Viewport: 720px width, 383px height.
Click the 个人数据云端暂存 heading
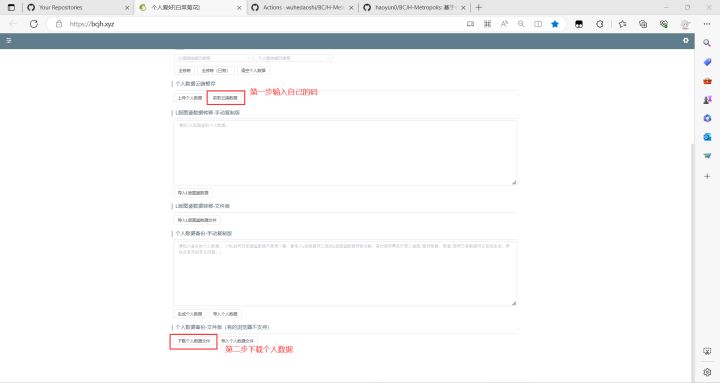pos(195,84)
